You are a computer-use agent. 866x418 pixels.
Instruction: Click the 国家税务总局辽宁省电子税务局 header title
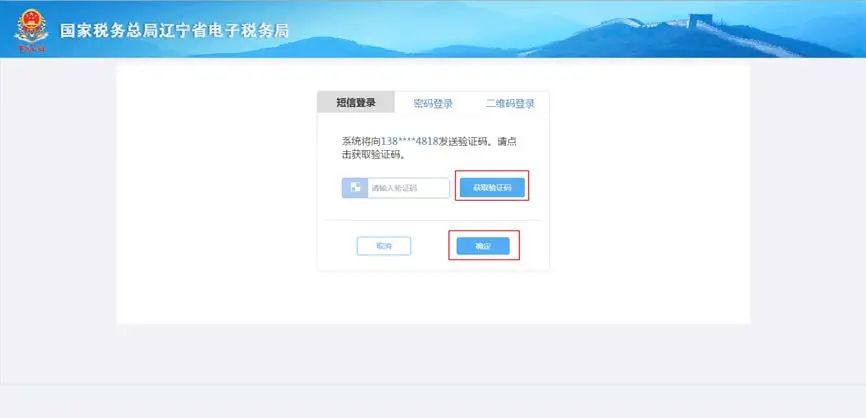point(174,30)
